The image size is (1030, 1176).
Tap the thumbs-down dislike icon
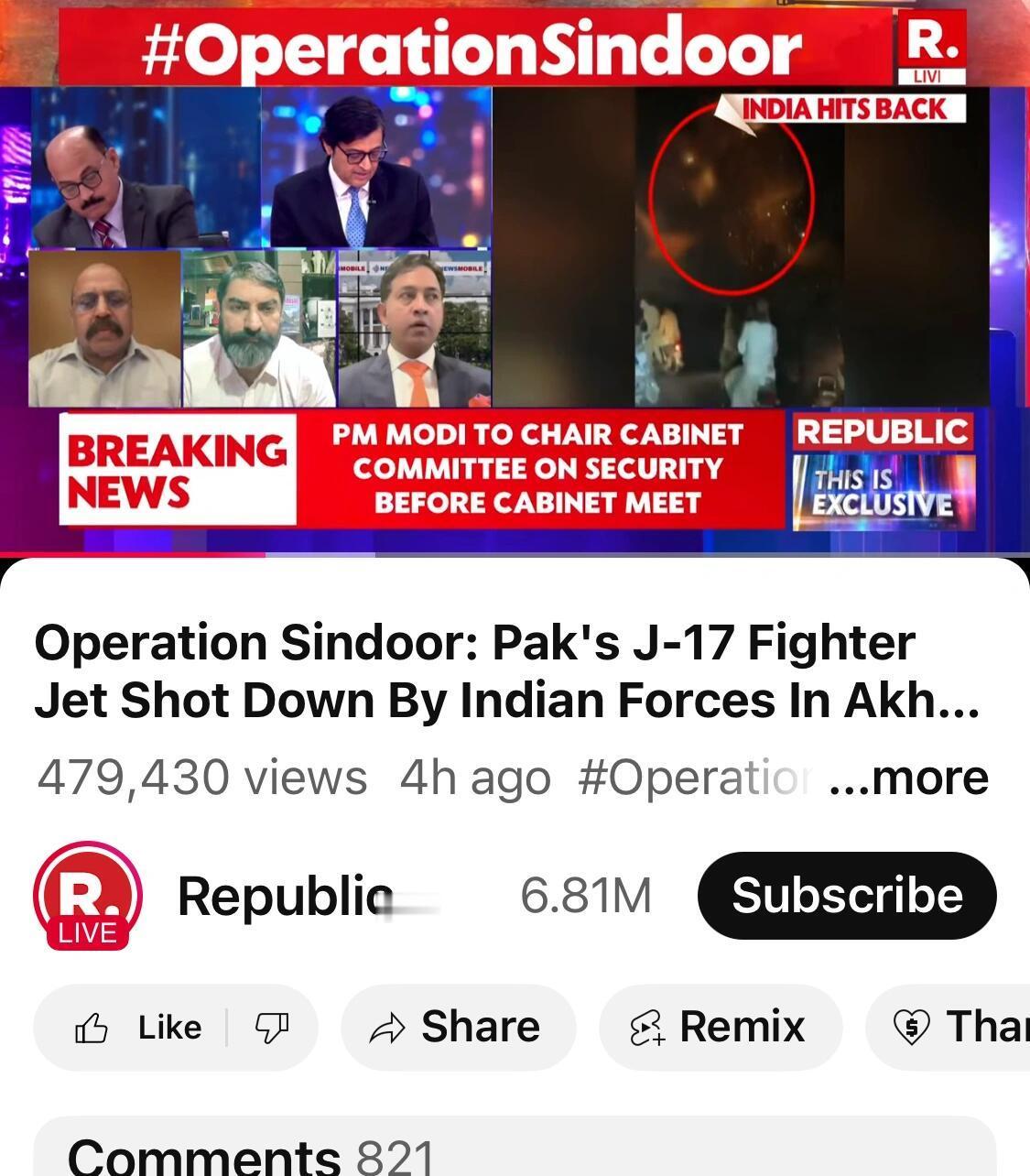[272, 1029]
